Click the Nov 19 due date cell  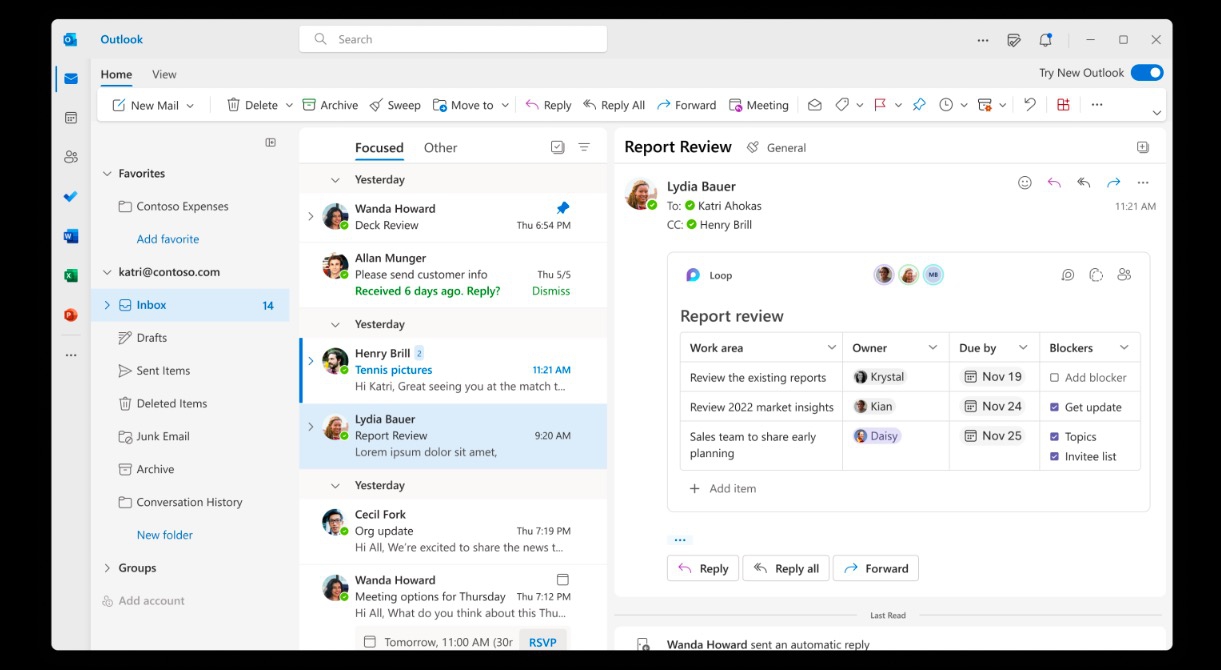click(x=993, y=377)
